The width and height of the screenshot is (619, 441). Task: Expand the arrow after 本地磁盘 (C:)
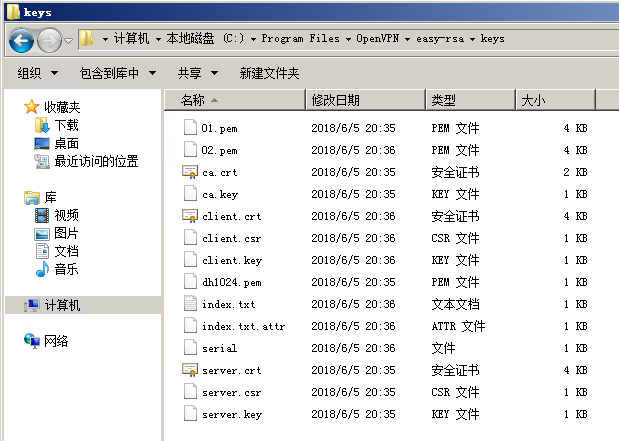click(253, 39)
